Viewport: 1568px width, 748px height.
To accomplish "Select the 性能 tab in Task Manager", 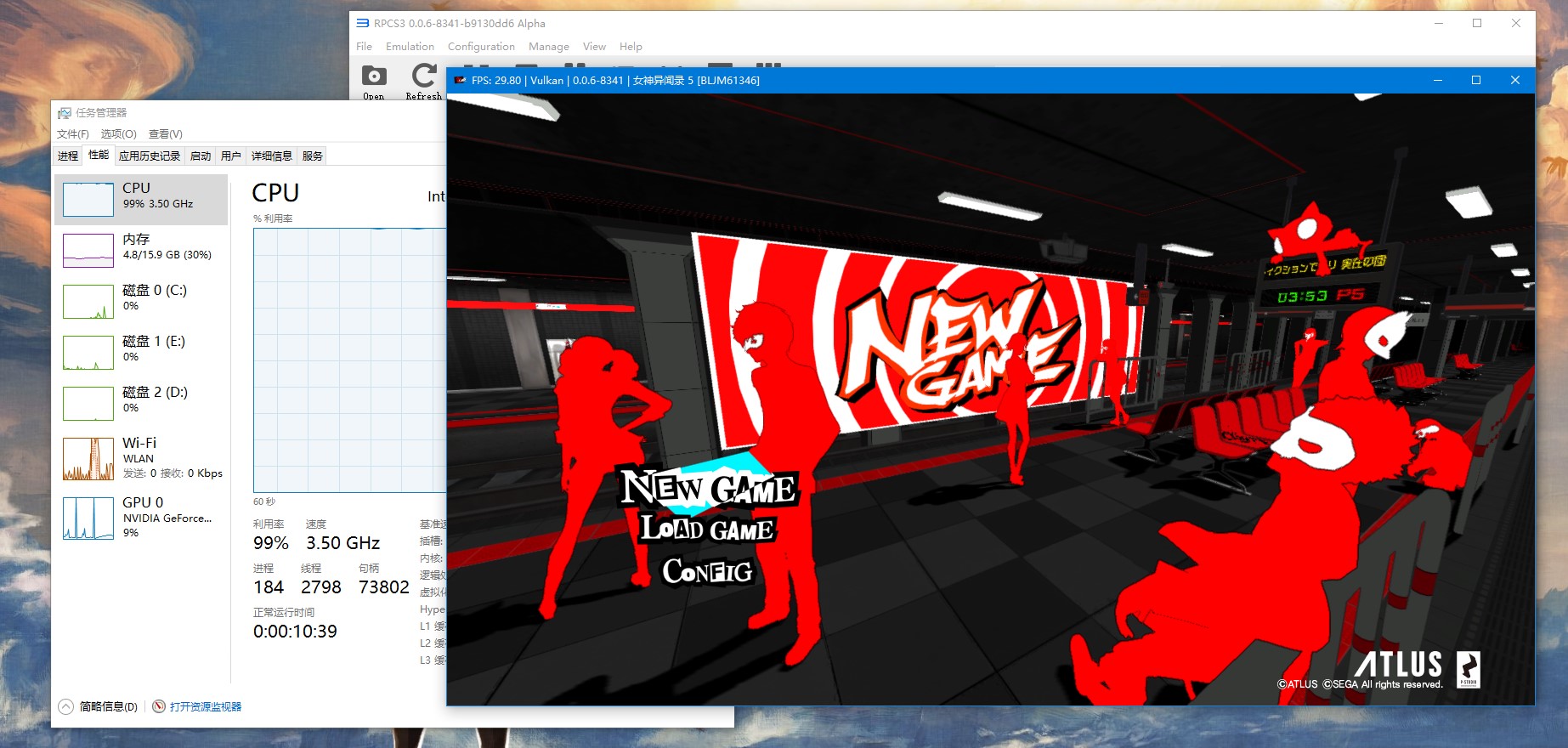I will tap(99, 155).
